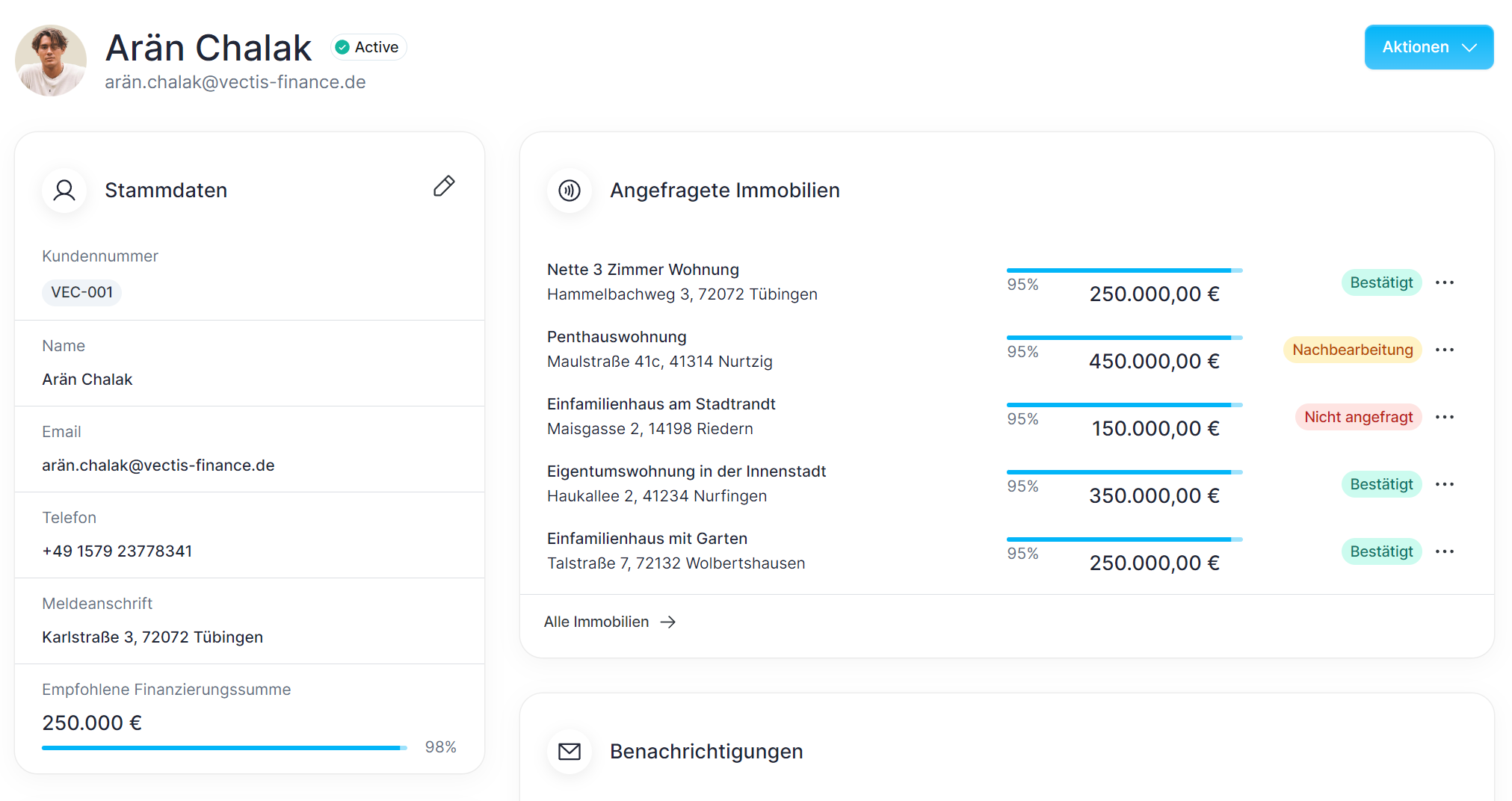
Task: Click the pencil edit icon in Stammdaten
Action: [444, 186]
